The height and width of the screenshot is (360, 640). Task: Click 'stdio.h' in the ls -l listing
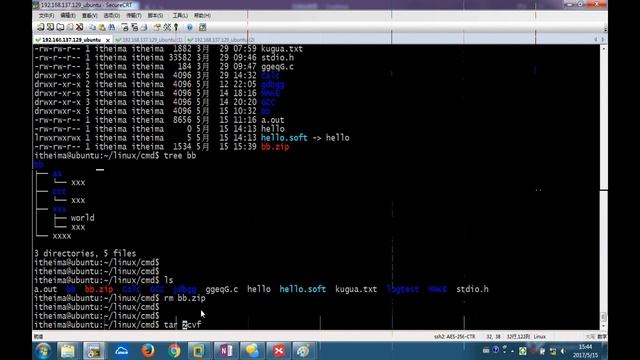point(278,58)
